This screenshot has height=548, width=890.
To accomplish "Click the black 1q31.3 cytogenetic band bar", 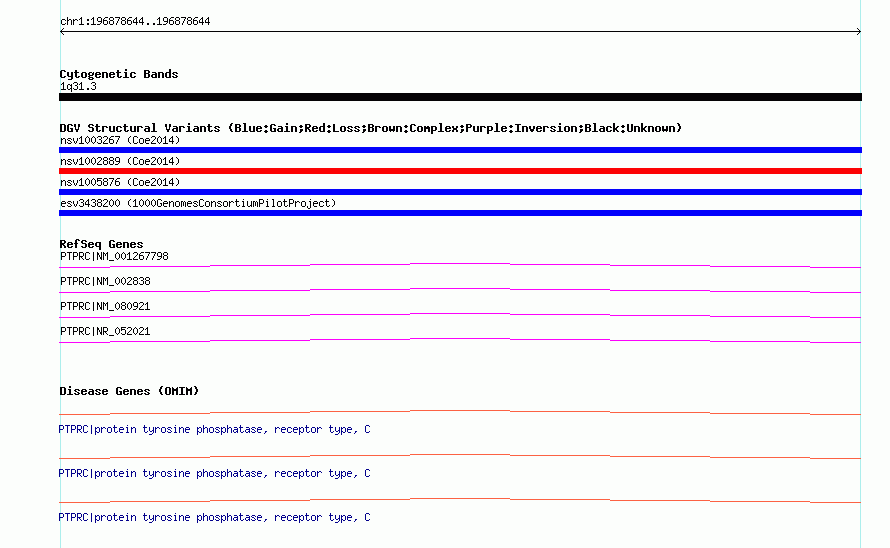I will tap(460, 97).
